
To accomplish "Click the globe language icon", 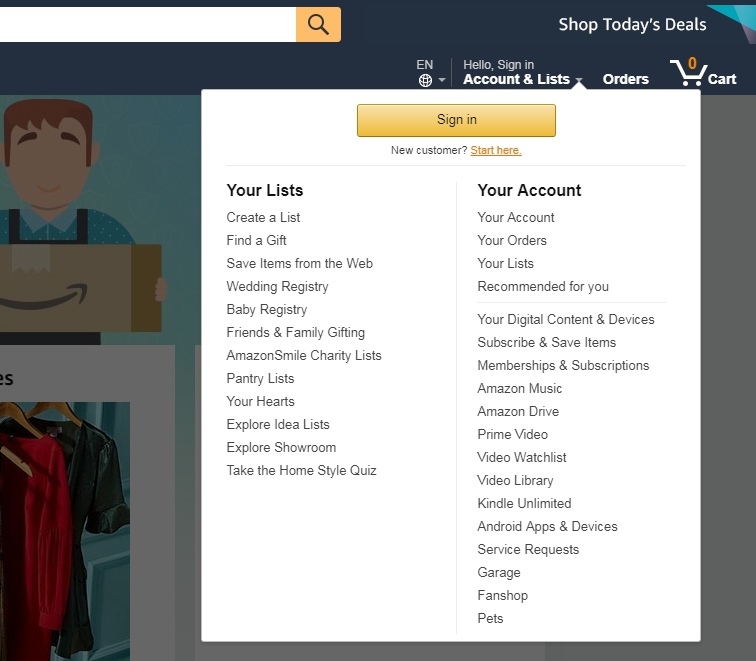I will point(425,81).
